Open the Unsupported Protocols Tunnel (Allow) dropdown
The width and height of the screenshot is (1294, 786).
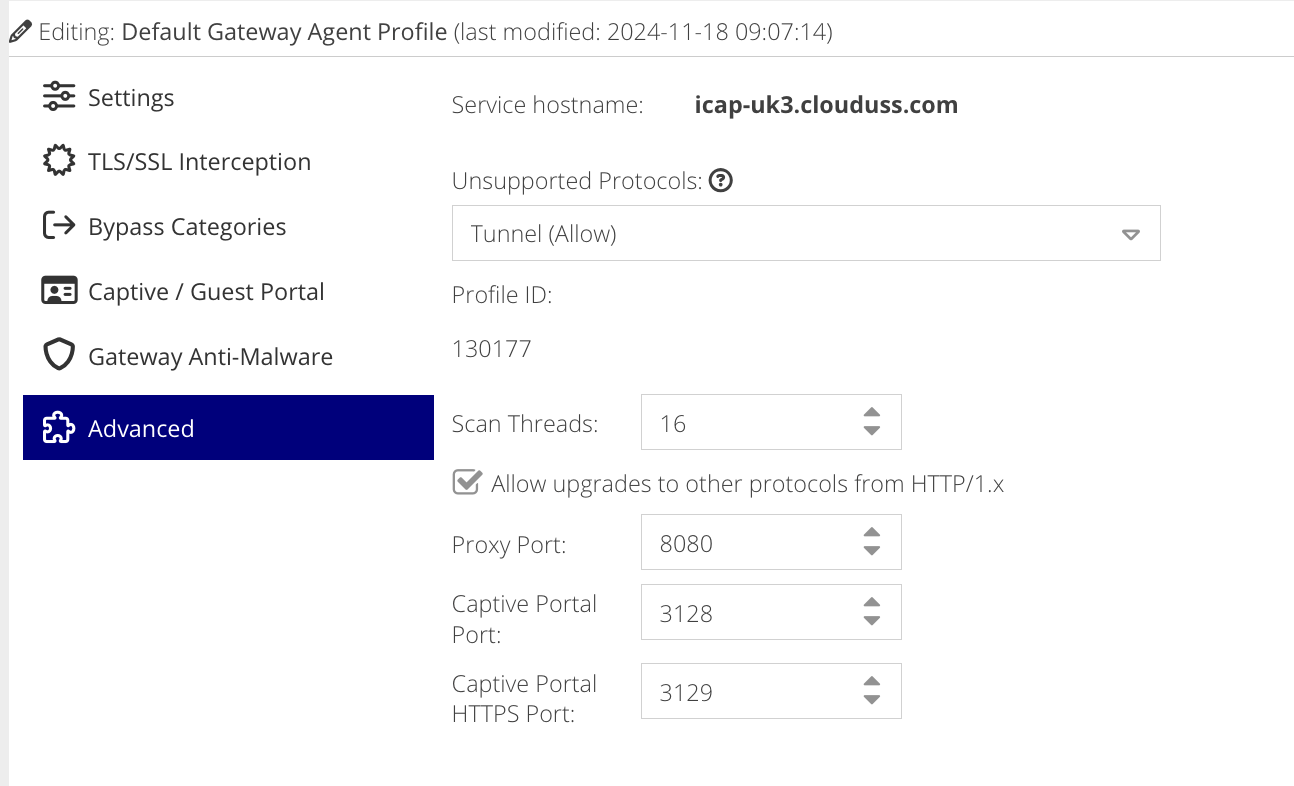806,234
